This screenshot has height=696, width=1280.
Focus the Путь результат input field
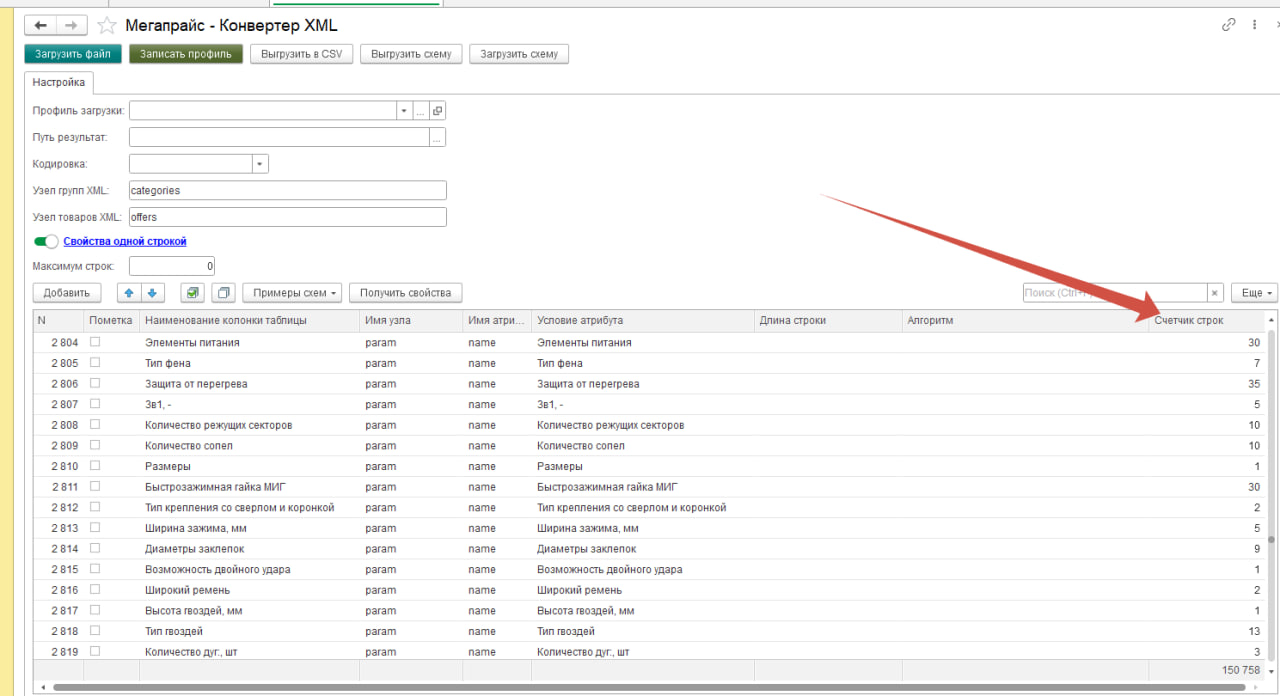[280, 138]
